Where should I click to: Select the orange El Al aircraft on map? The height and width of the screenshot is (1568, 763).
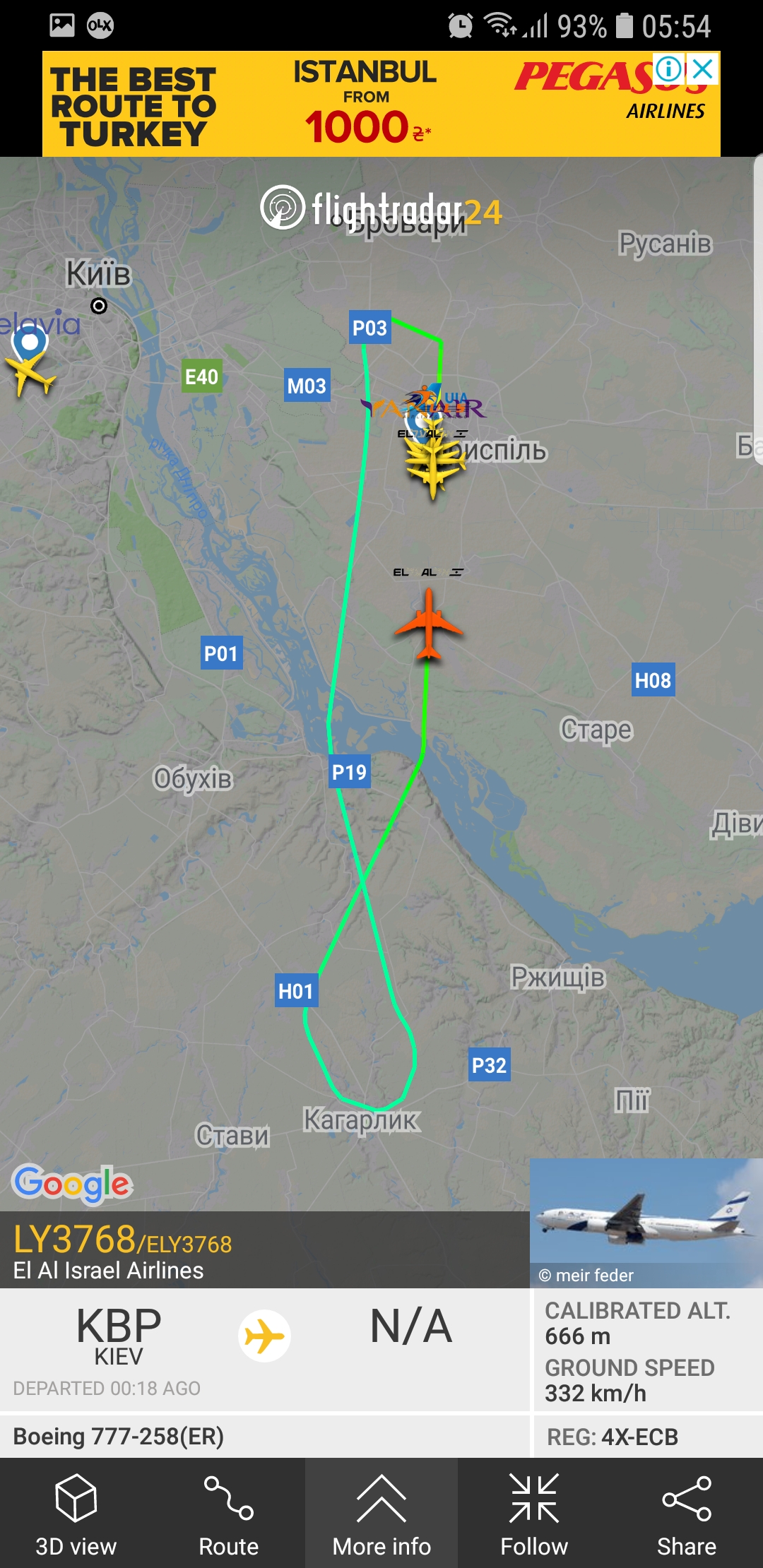(429, 624)
